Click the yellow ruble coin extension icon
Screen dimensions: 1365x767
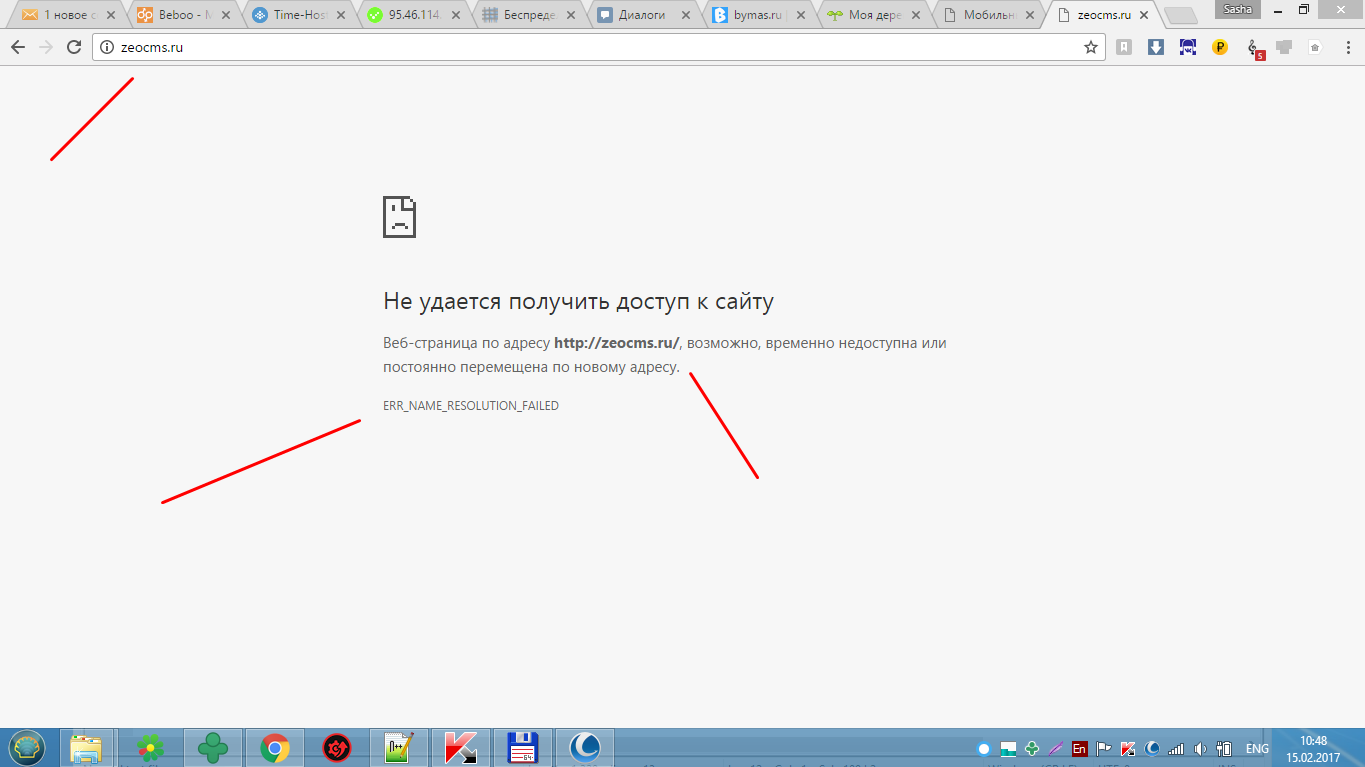[x=1220, y=47]
